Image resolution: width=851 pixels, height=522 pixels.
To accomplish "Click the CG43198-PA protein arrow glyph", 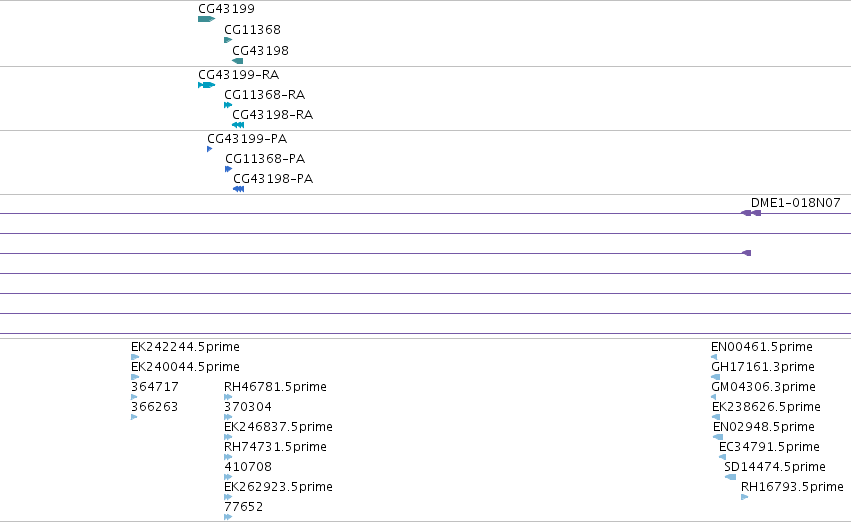I will (238, 189).
